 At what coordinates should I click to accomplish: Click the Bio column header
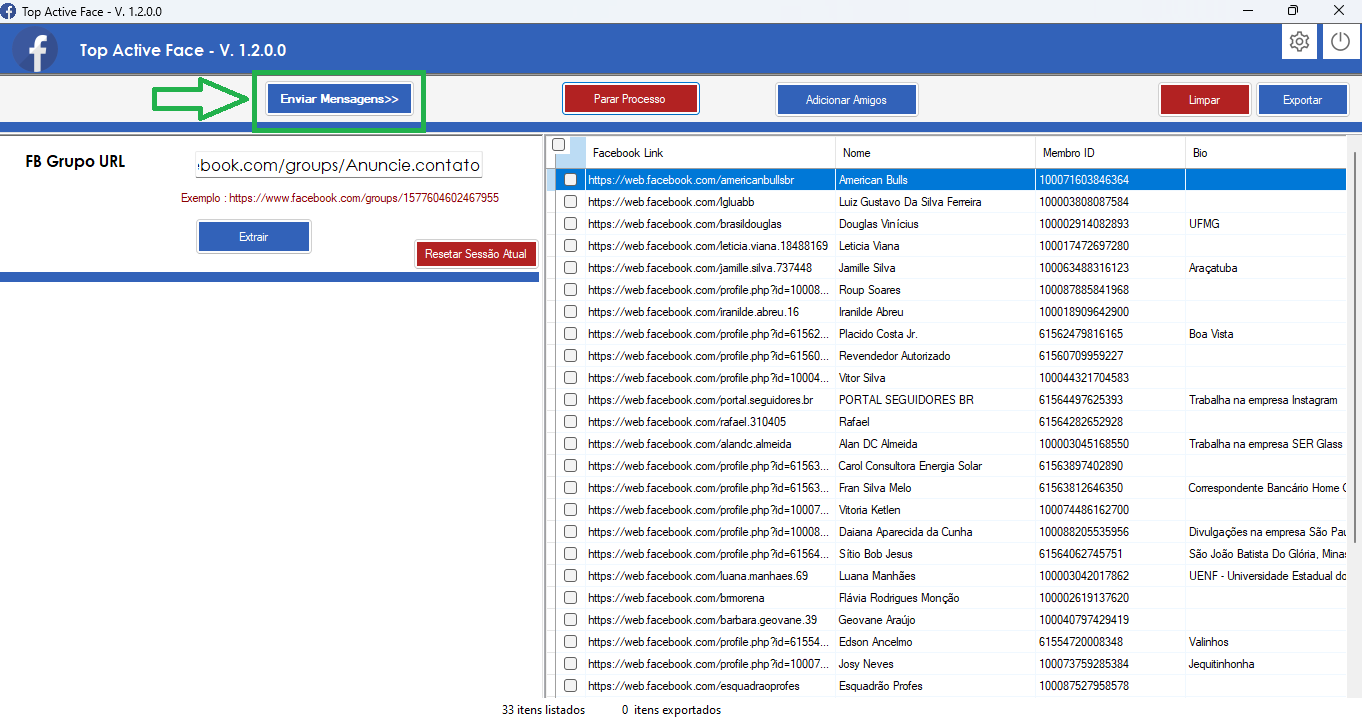[x=1266, y=153]
